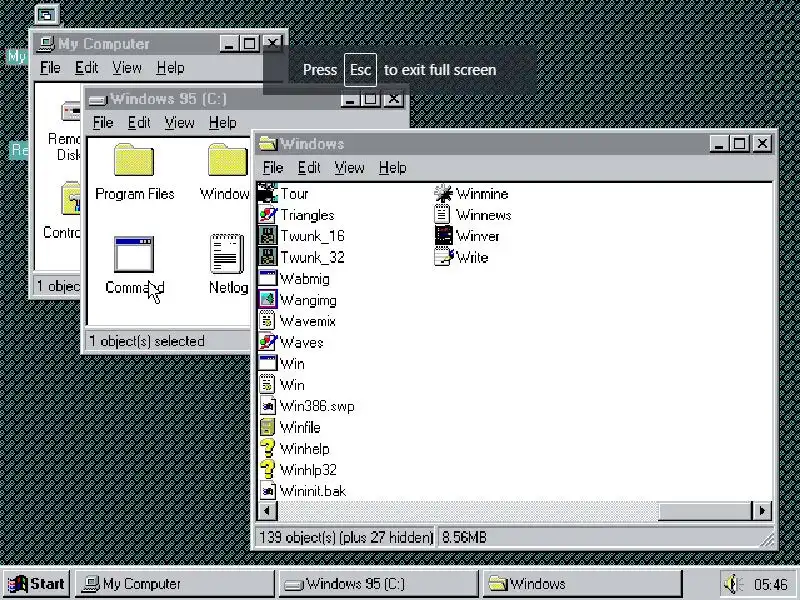The width and height of the screenshot is (800, 600).
Task: Click the Windows folder title bar icon
Action: click(267, 143)
